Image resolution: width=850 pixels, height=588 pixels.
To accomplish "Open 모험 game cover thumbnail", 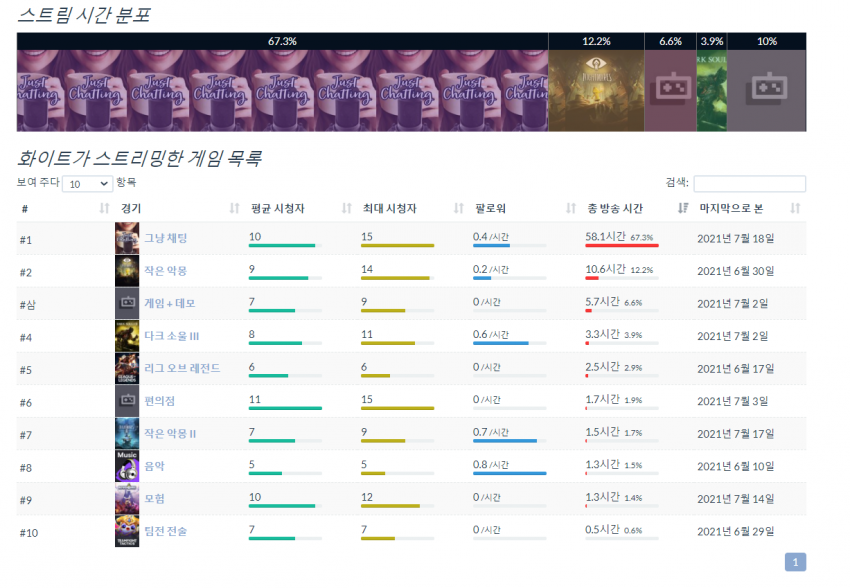I will (x=127, y=499).
